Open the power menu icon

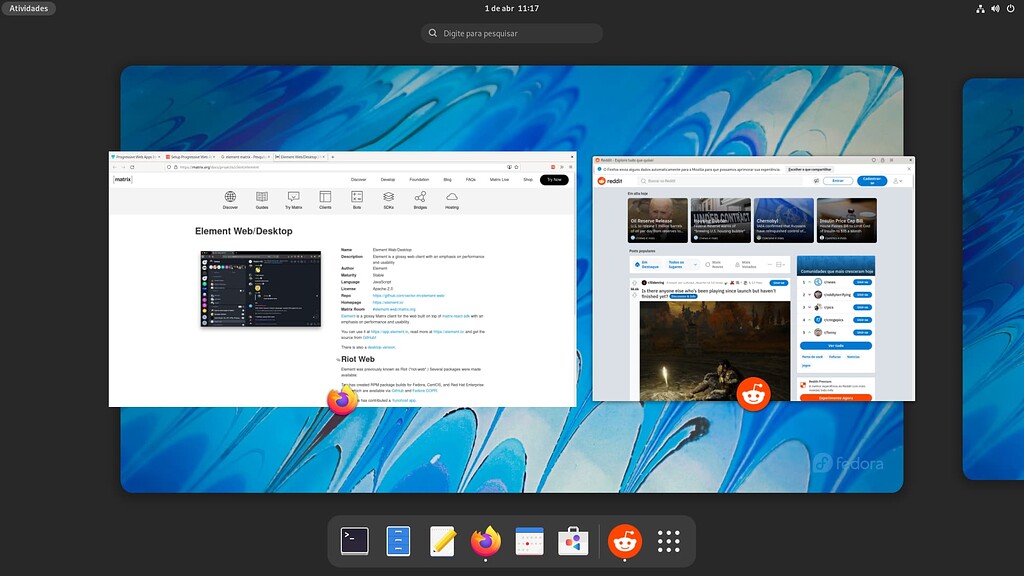point(1010,8)
